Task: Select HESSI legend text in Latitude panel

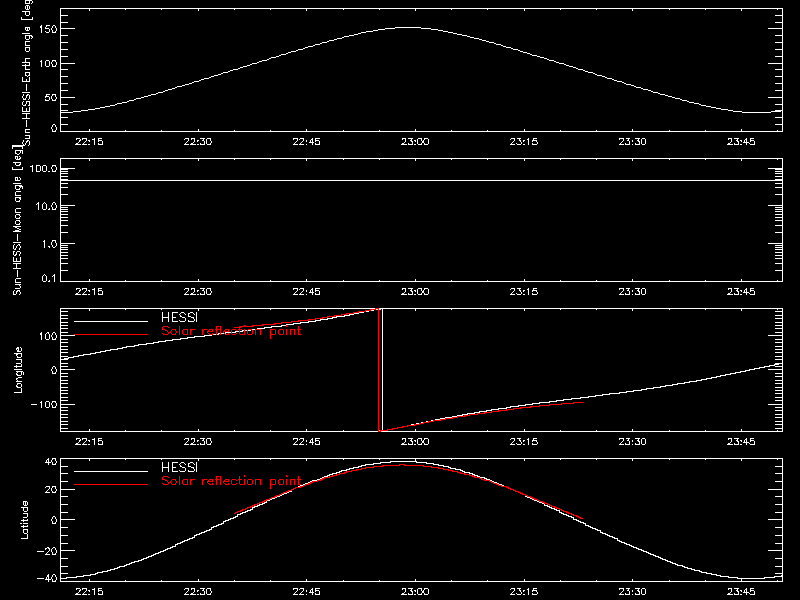Action: (x=179, y=467)
